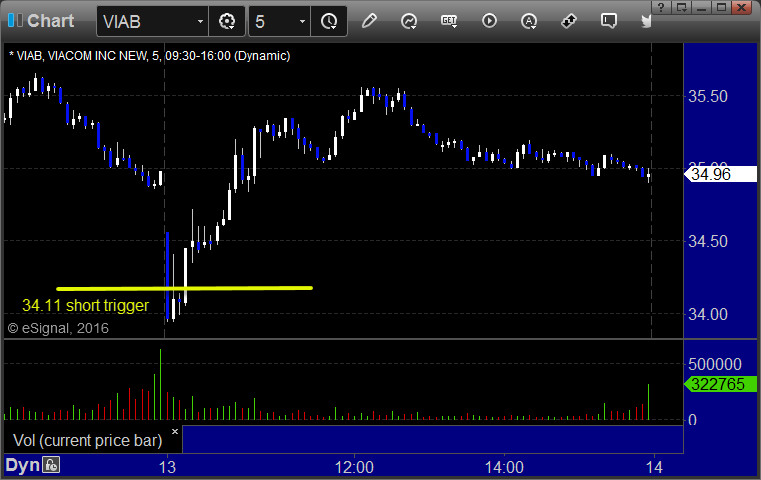Viewport: 761px width, 480px height.
Task: Click the 12:00 time axis label
Action: pyautogui.click(x=354, y=467)
